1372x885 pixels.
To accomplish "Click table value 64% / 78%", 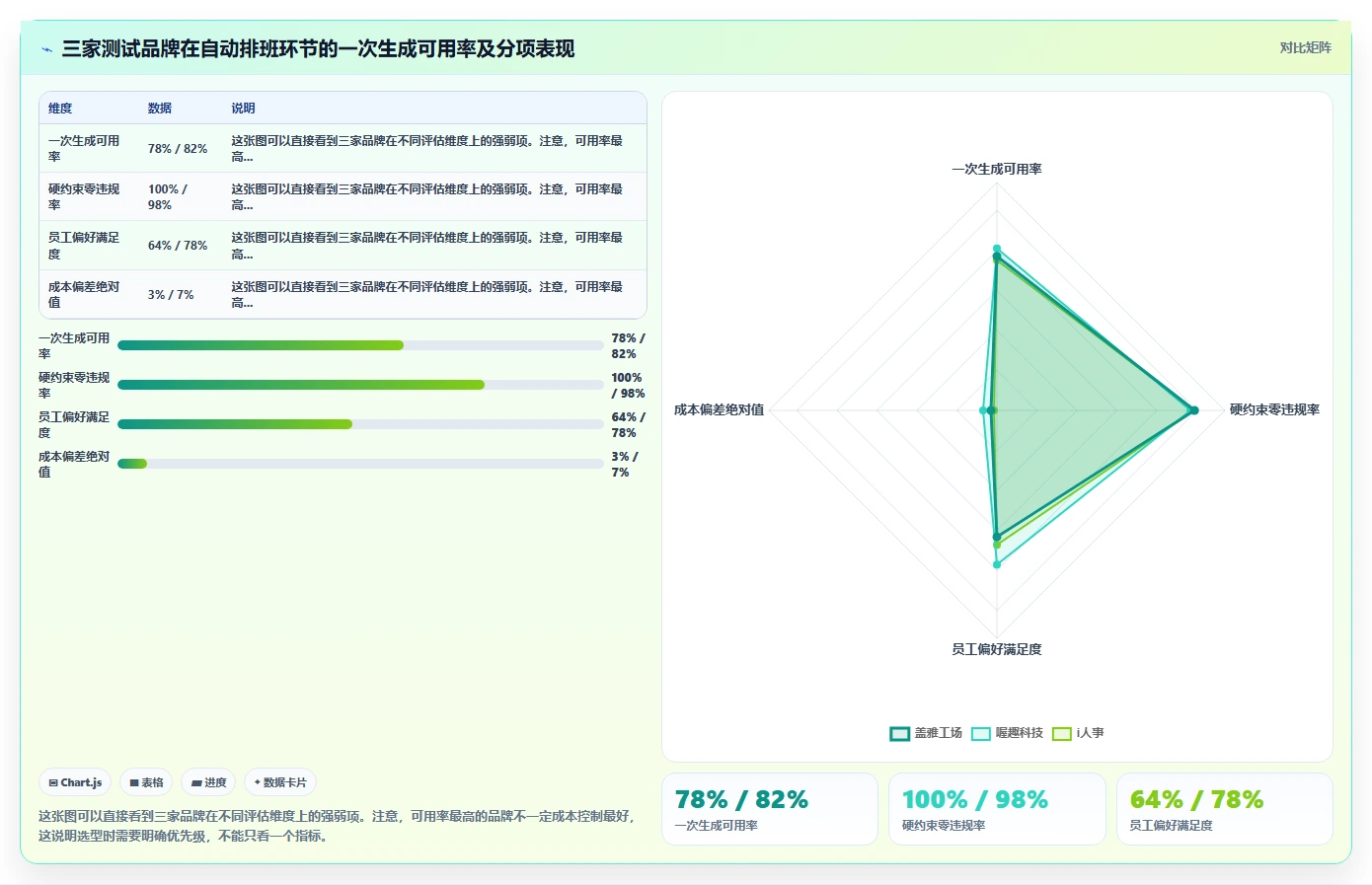I will [x=178, y=246].
